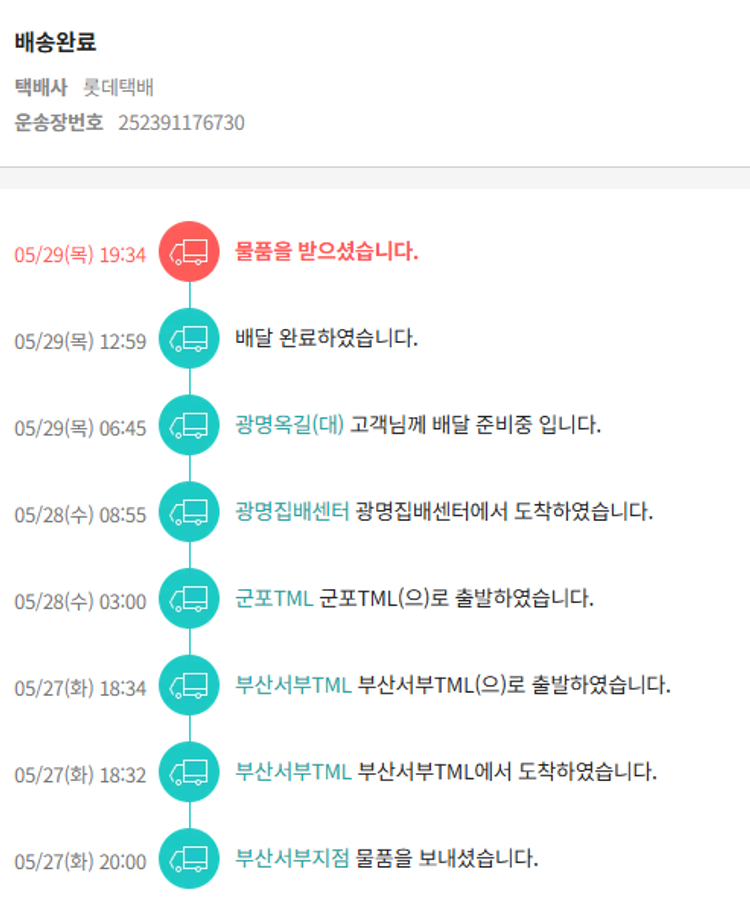
Task: Open the 군포TML location link
Action: pyautogui.click(x=274, y=599)
